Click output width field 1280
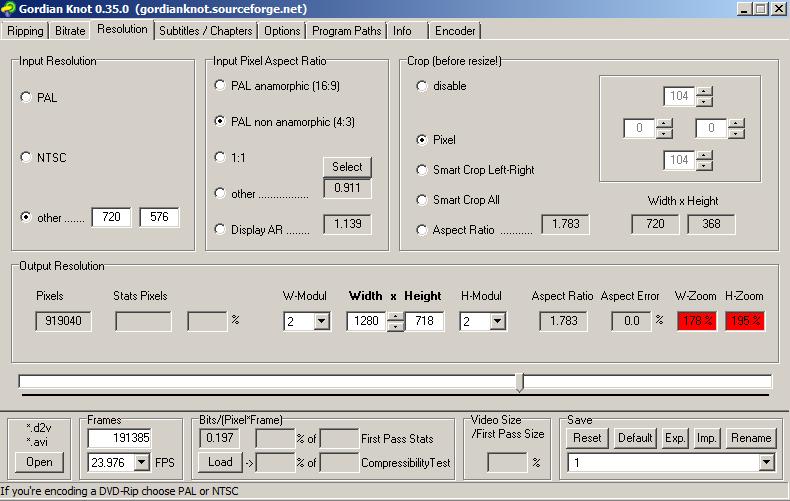Screen dimensions: 790x501 click(x=367, y=321)
